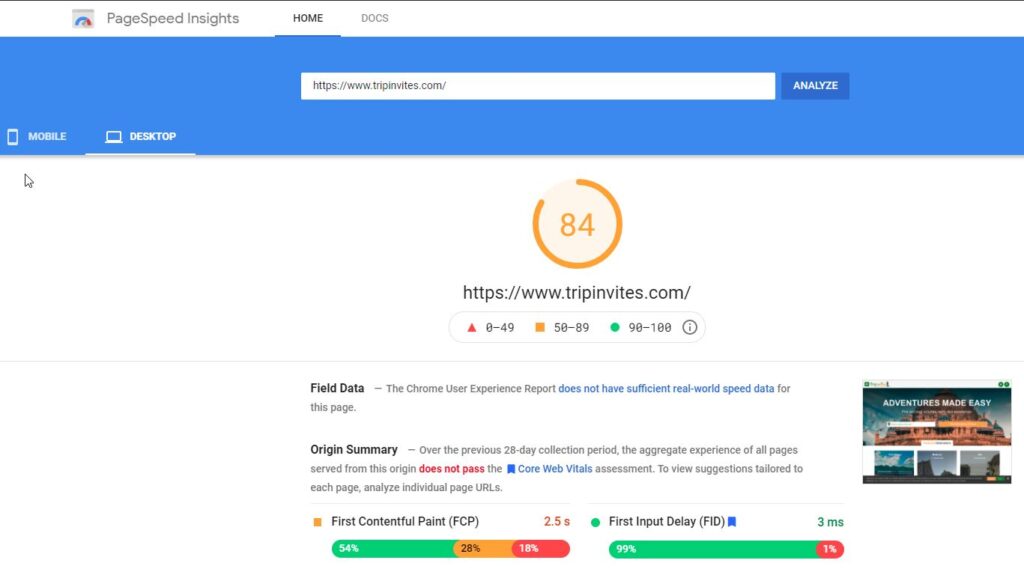1024x569 pixels.
Task: Click bookmark icon before Core Web Vitals
Action: [x=511, y=469]
